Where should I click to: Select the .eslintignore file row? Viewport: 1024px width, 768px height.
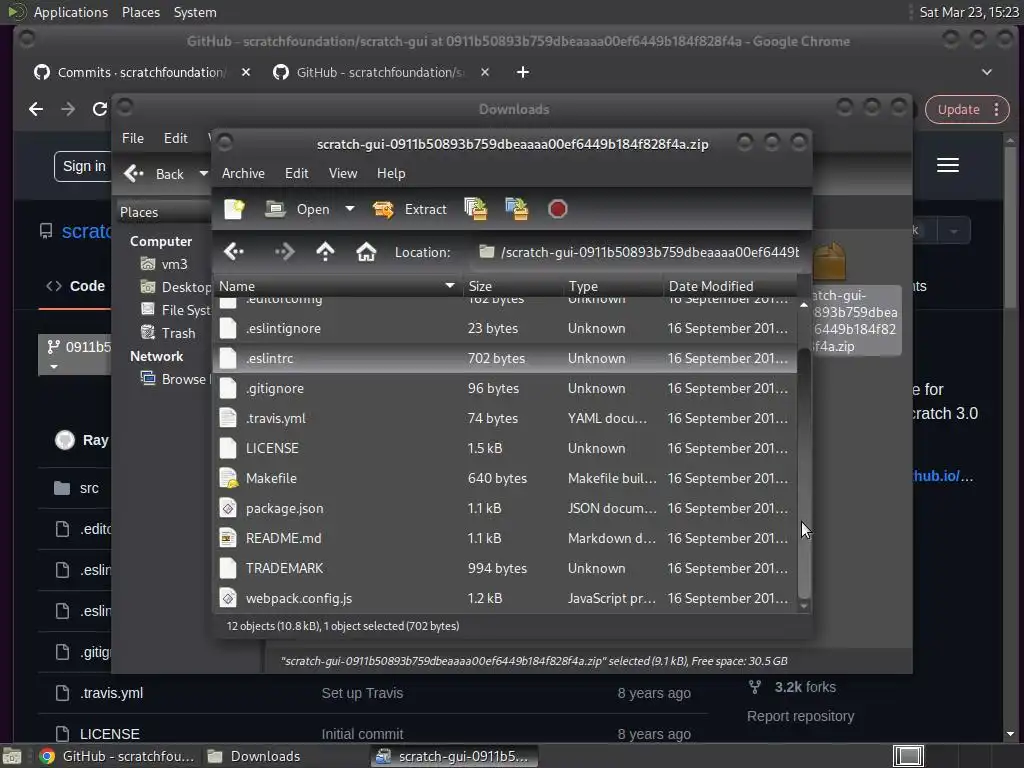(x=505, y=328)
